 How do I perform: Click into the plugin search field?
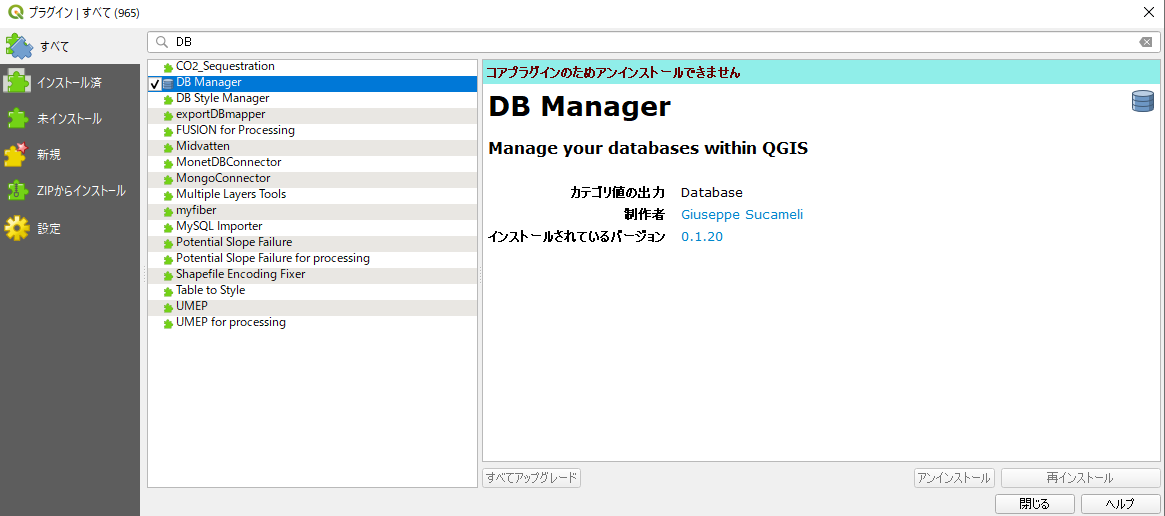click(650, 42)
